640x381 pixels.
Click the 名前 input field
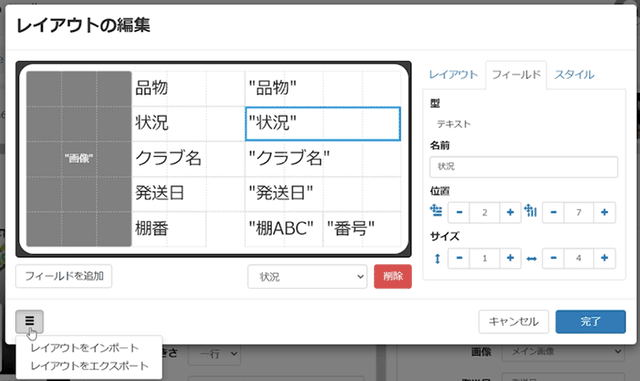point(524,167)
